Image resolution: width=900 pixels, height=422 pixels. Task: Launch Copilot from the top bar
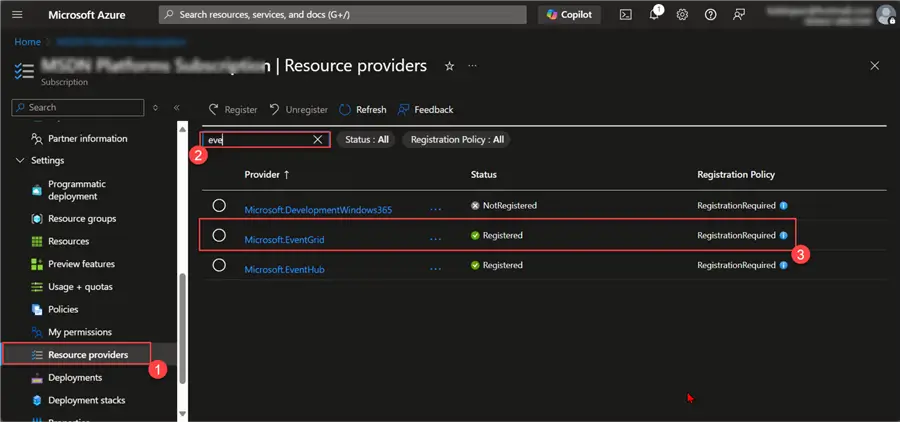click(569, 15)
